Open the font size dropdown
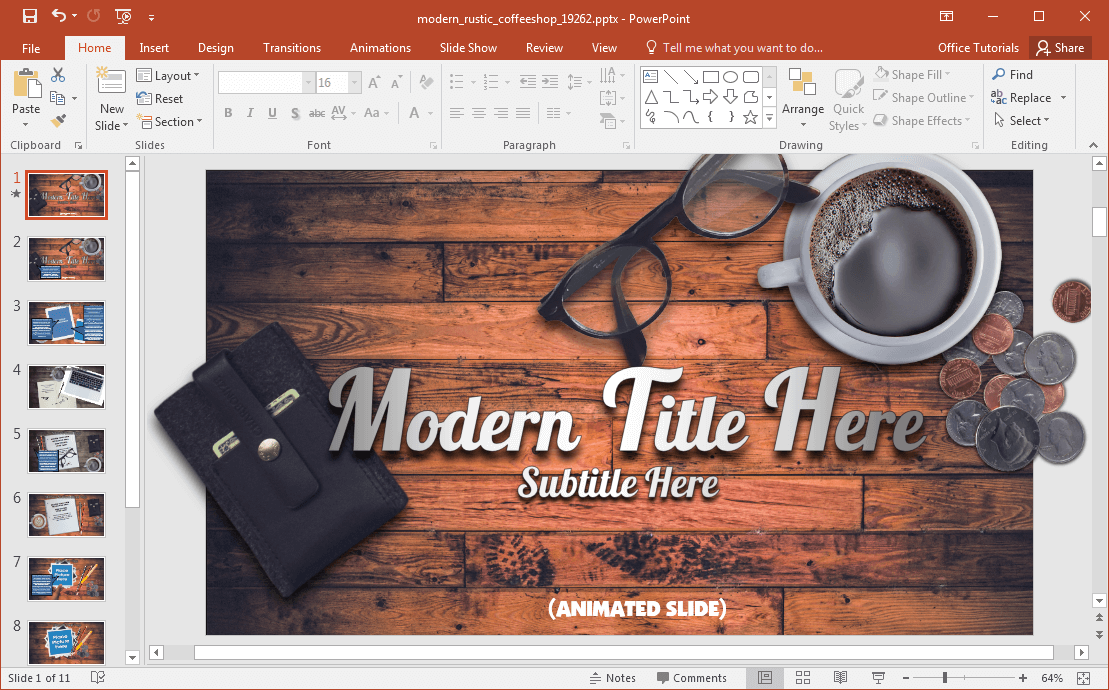The width and height of the screenshot is (1109, 690). point(355,82)
